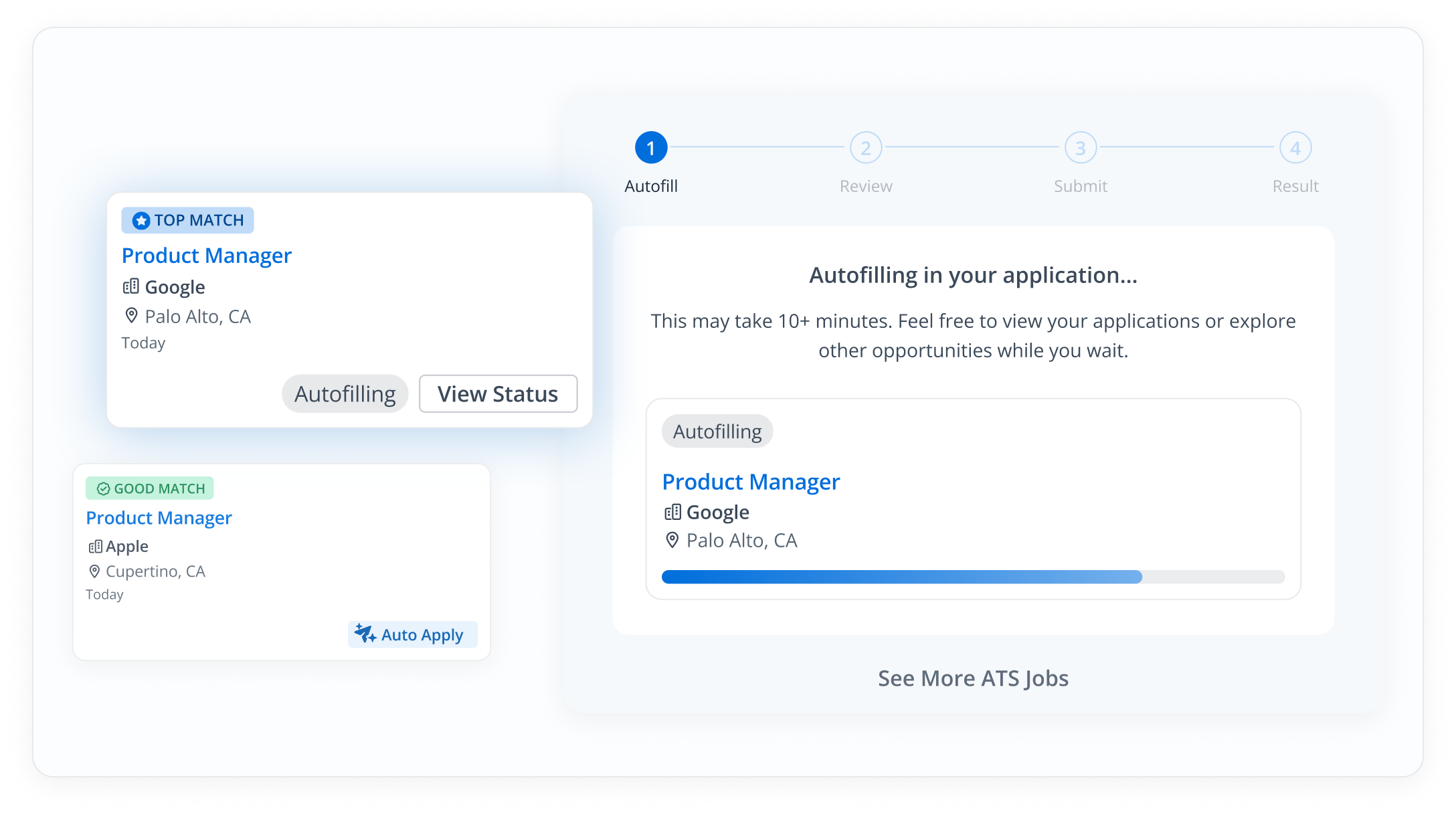Click the sparkle plane icon on Auto Apply
This screenshot has width=1456, height=815.
[x=365, y=633]
